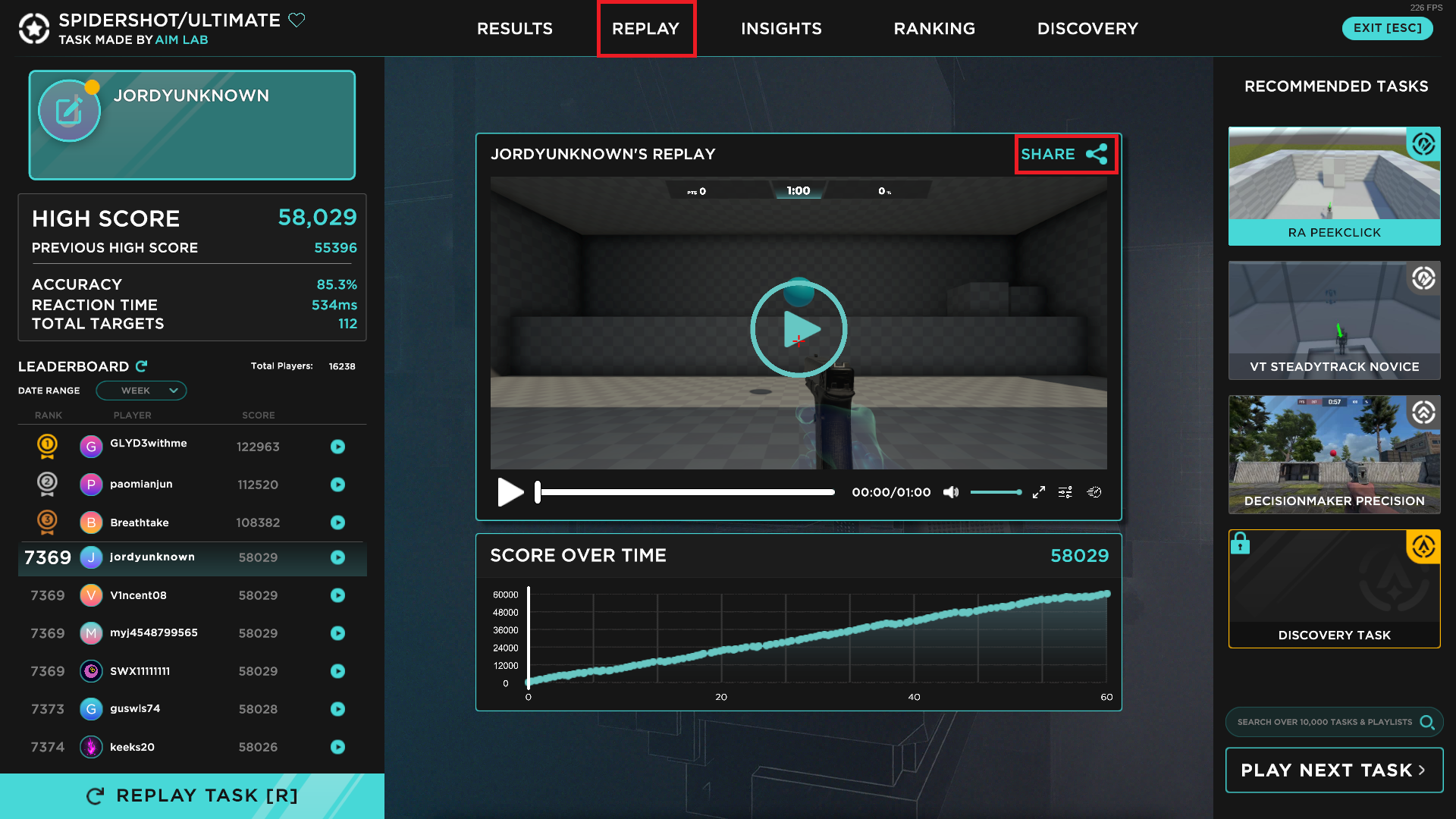Switch to the INSIGHTS tab
This screenshot has width=1456, height=819.
click(781, 29)
